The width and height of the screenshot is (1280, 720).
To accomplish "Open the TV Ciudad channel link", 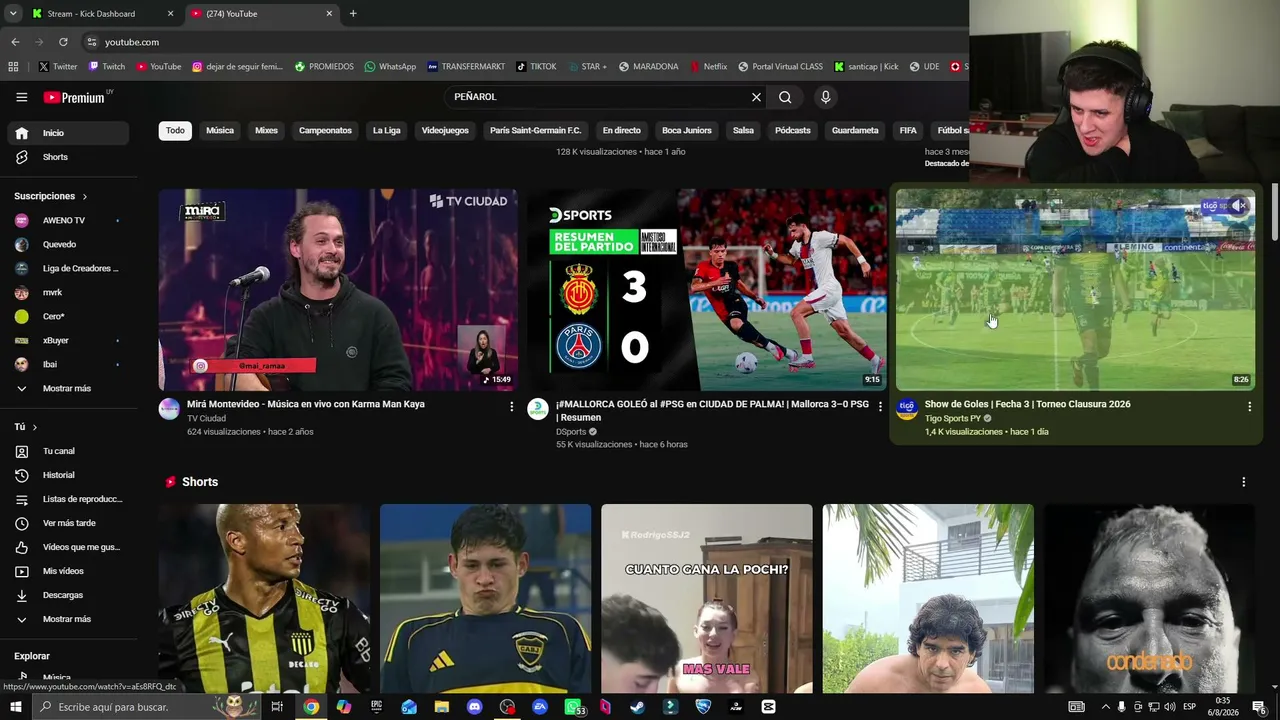I will tap(206, 419).
